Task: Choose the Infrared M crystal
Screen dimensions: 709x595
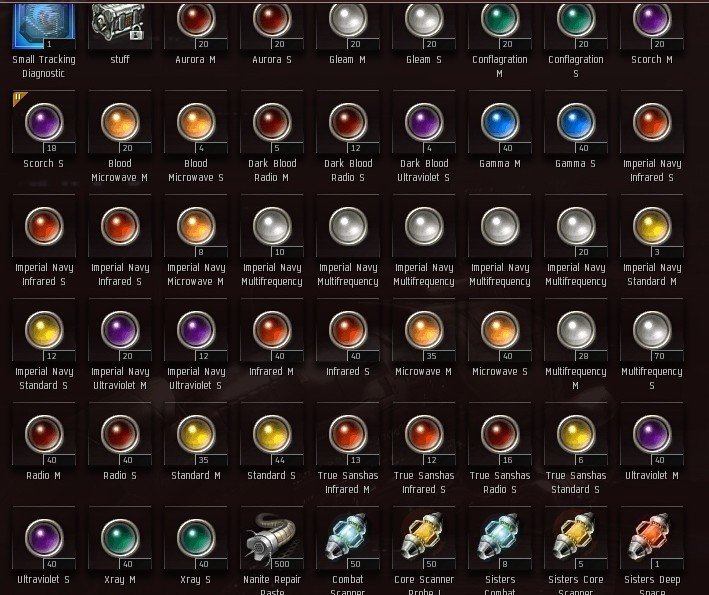Action: click(x=272, y=330)
